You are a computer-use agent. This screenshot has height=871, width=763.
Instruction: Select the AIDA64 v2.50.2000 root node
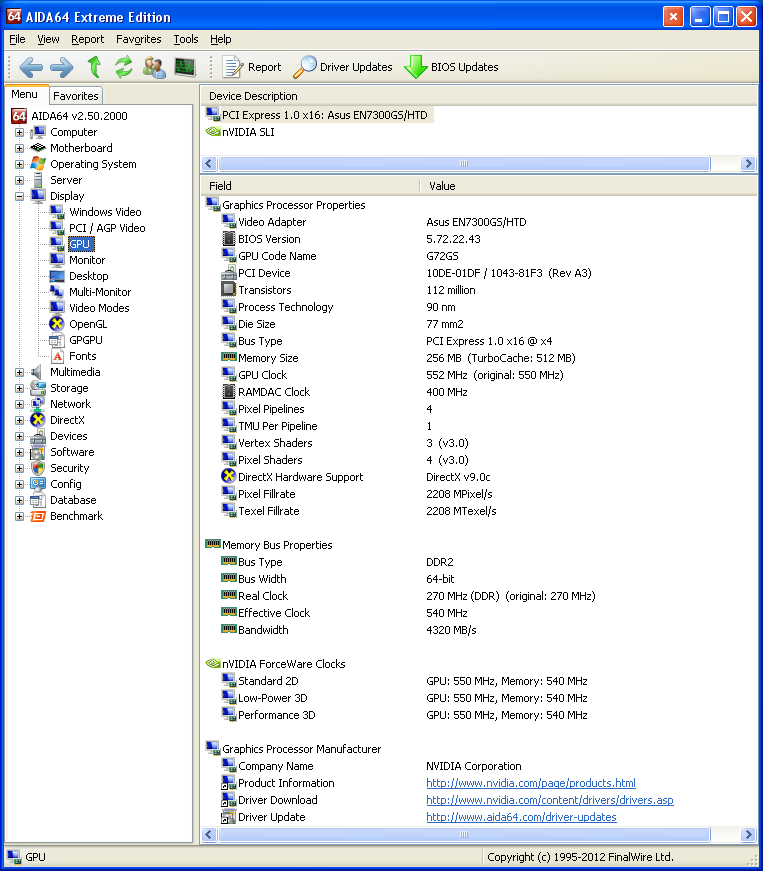pos(79,116)
